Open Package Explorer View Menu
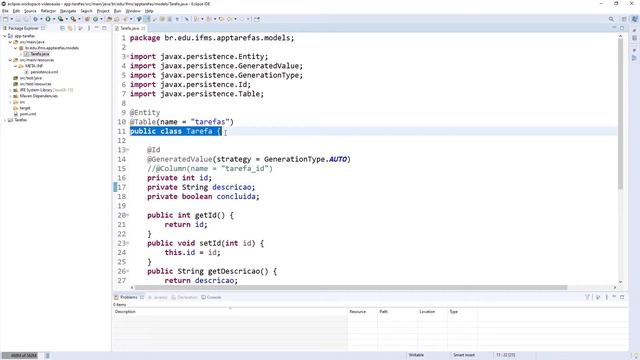 pos(89,28)
